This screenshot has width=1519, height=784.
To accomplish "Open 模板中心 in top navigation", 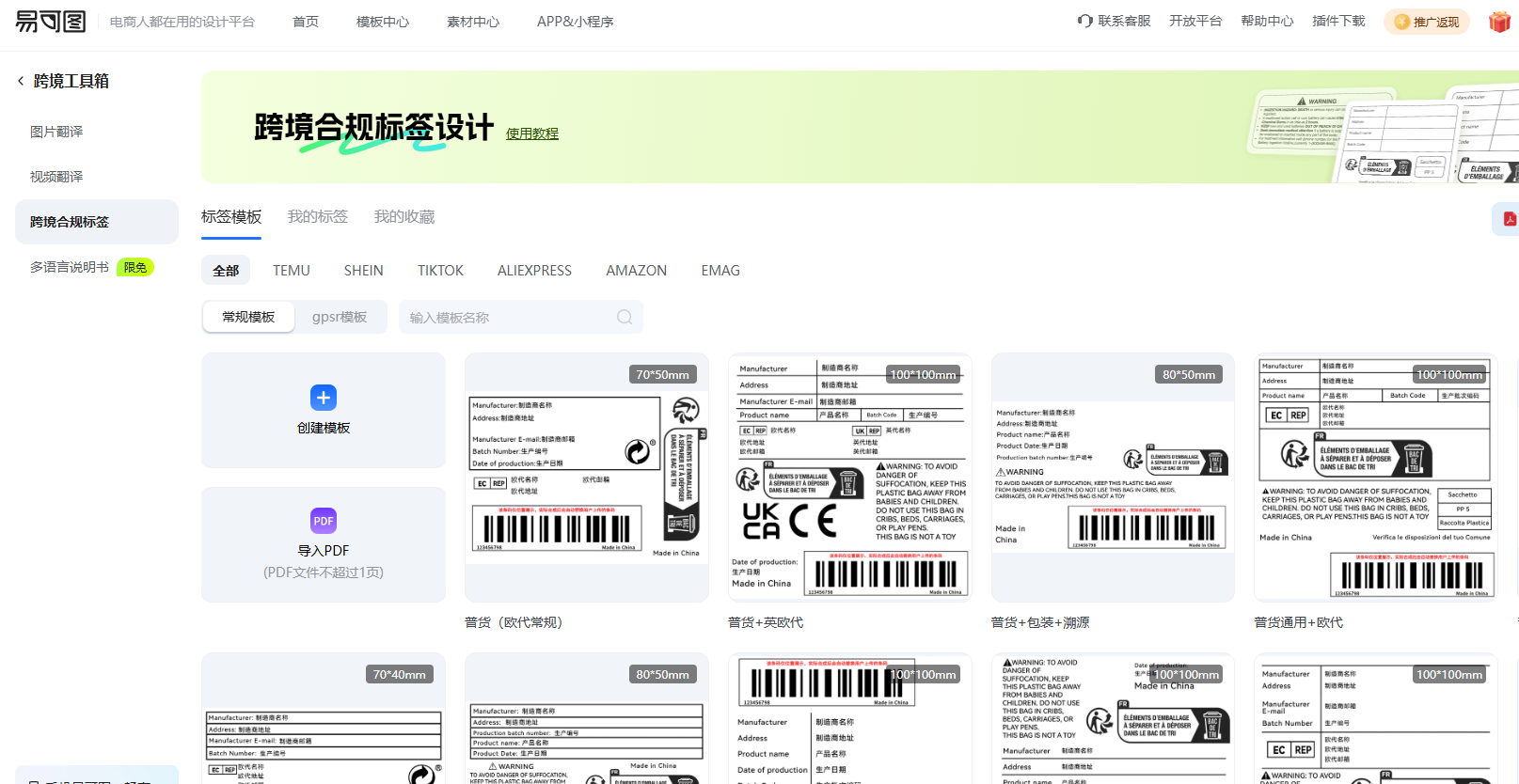I will click(x=383, y=22).
